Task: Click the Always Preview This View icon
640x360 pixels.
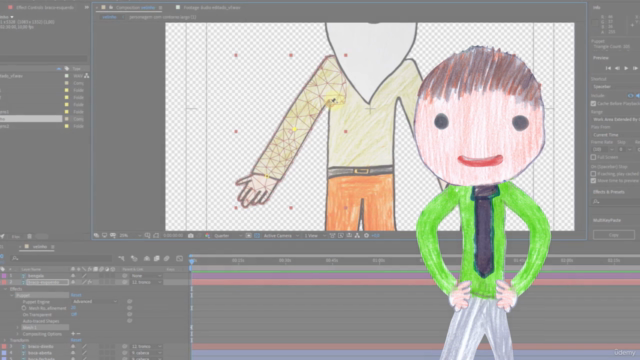Action: coord(96,236)
